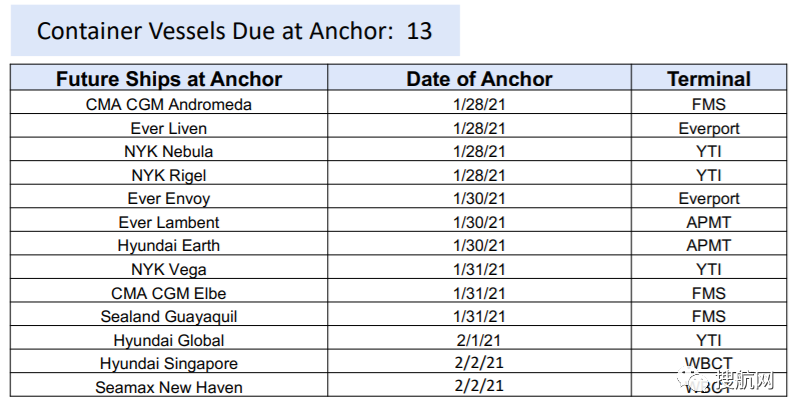
Task: Select the NYK Vega ship entry
Action: 169,269
